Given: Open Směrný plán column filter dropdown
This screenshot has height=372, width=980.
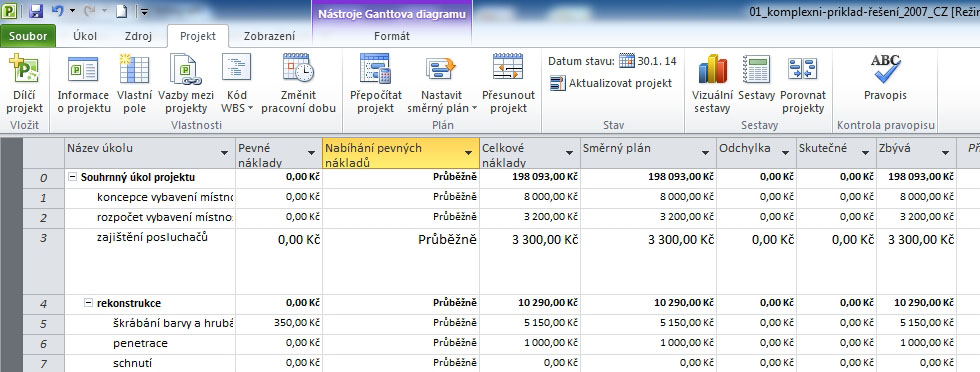Looking at the screenshot, I should 705,153.
